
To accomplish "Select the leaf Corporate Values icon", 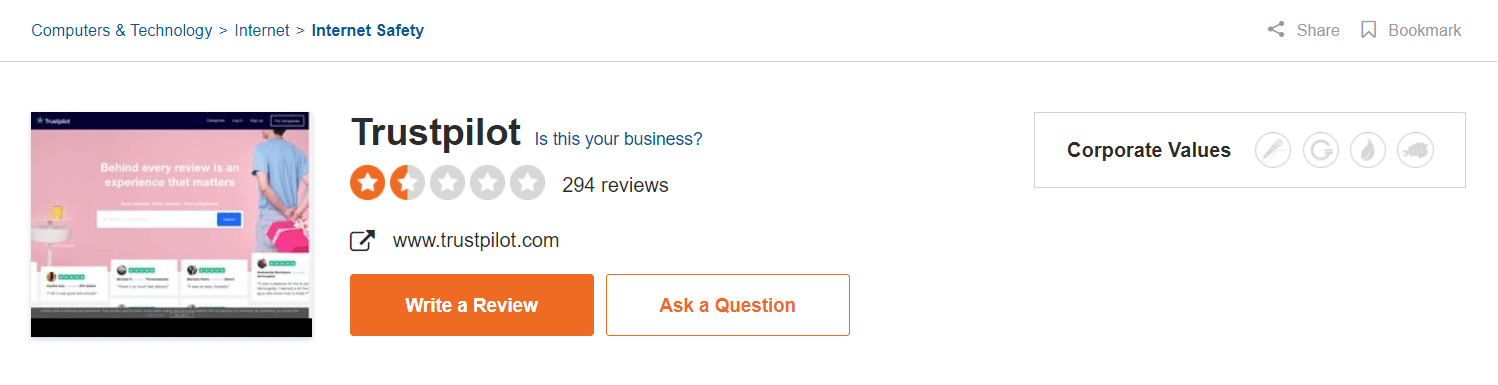I will pos(1368,151).
